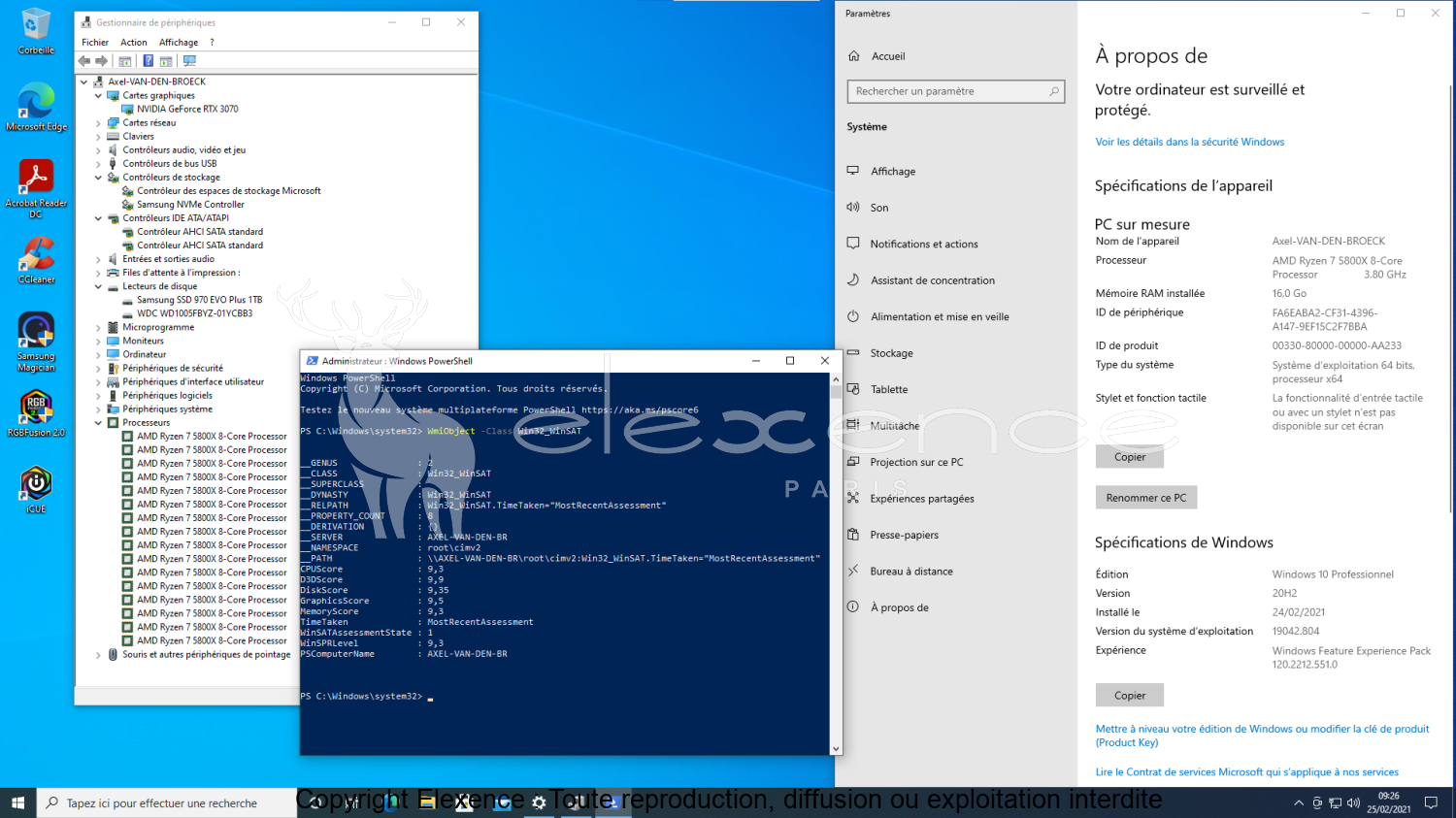The height and width of the screenshot is (818, 1456).
Task: Collapse the Lecteurs de disque category
Action: point(98,286)
